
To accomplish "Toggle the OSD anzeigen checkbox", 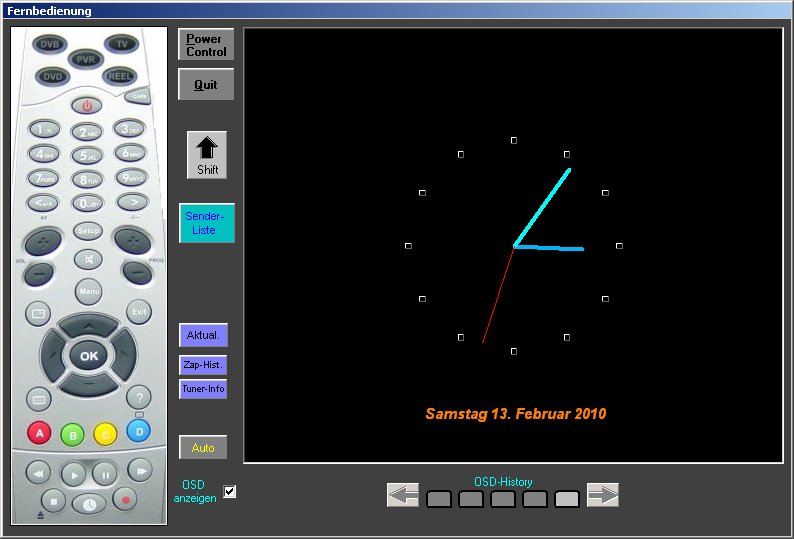I will [230, 491].
